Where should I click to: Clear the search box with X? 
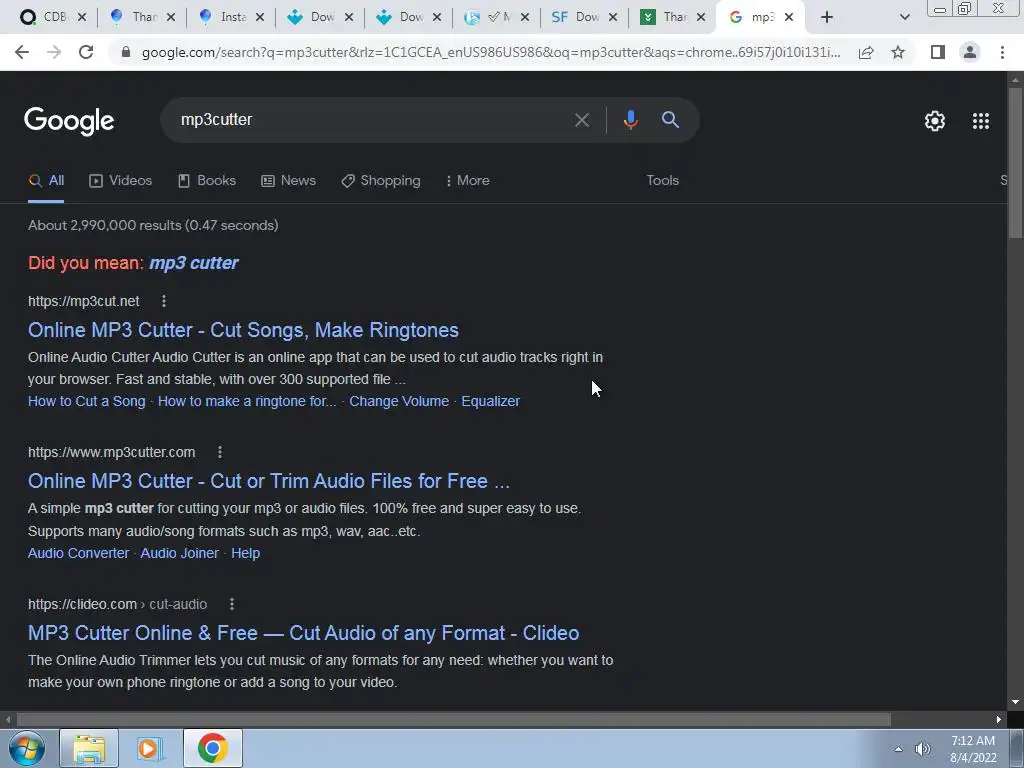(581, 120)
